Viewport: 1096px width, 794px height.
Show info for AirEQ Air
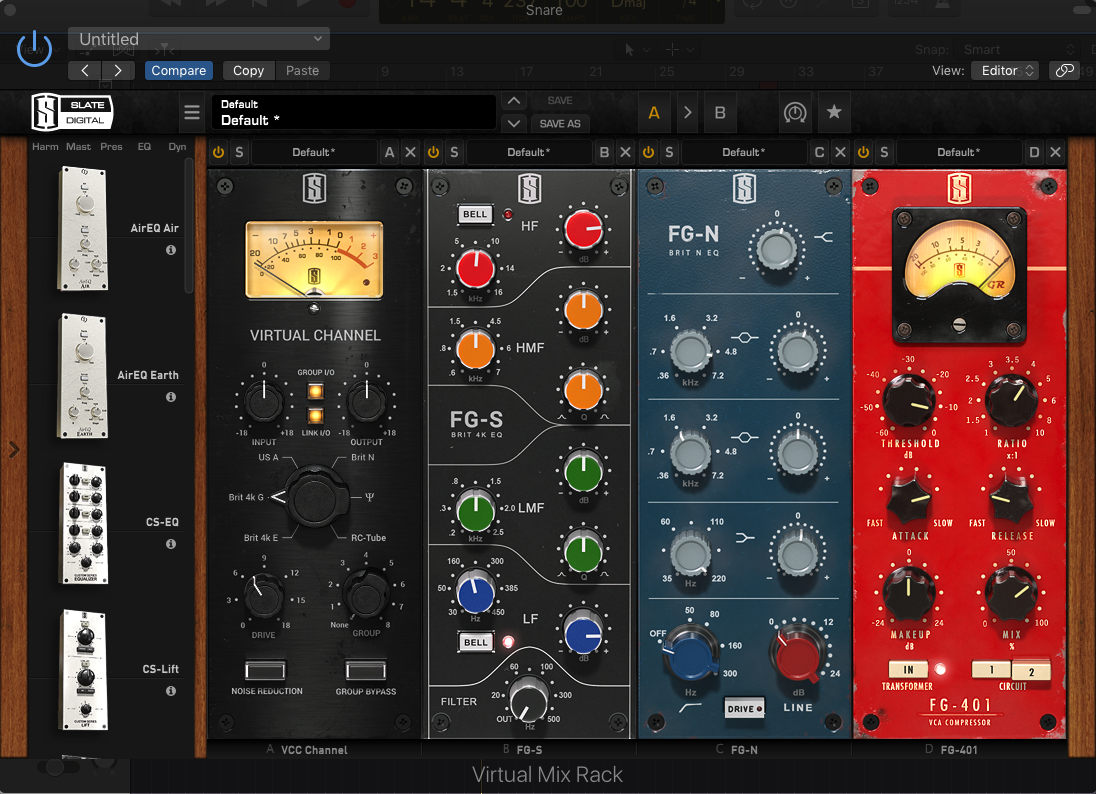(171, 250)
